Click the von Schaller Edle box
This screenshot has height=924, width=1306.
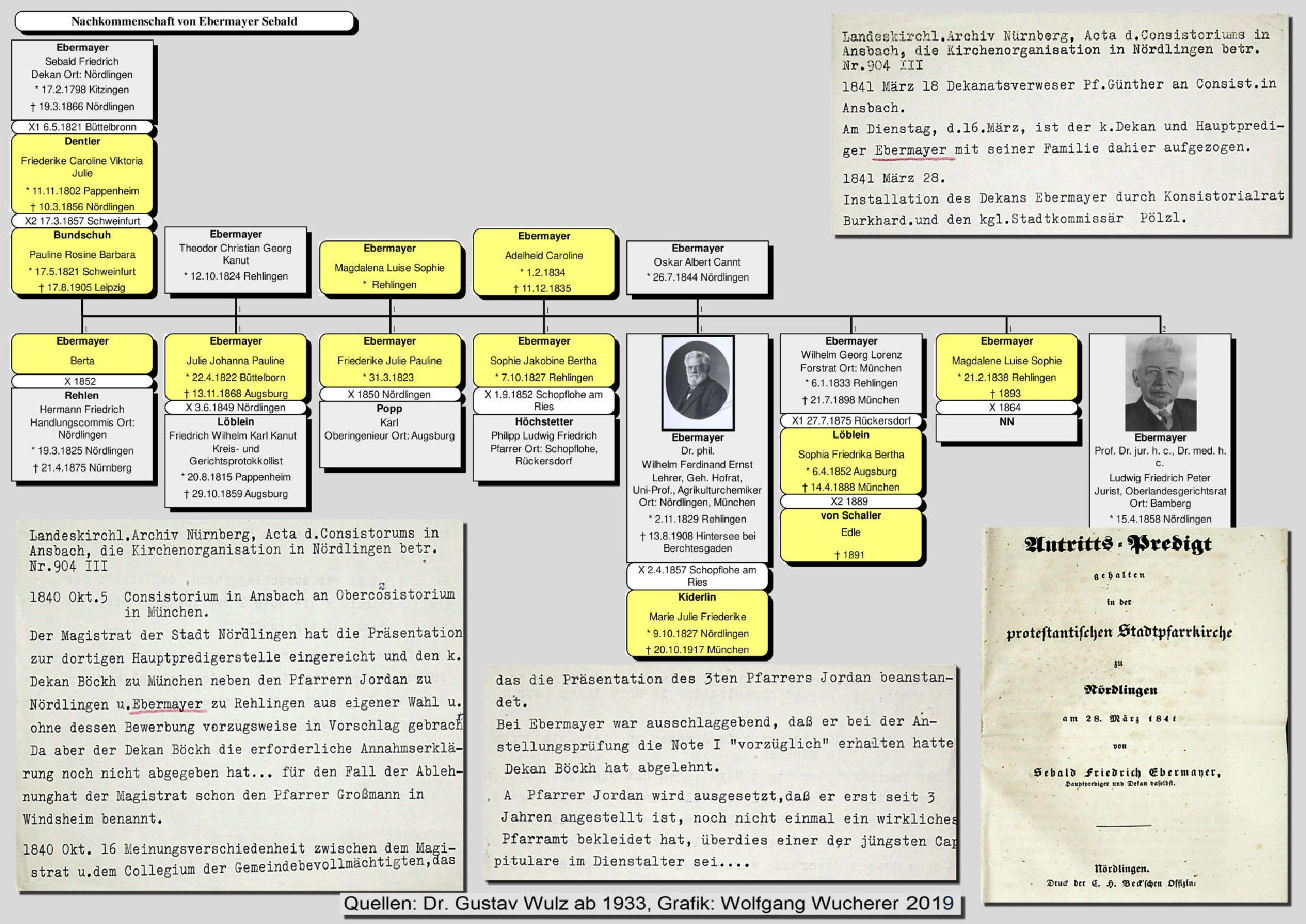[851, 534]
